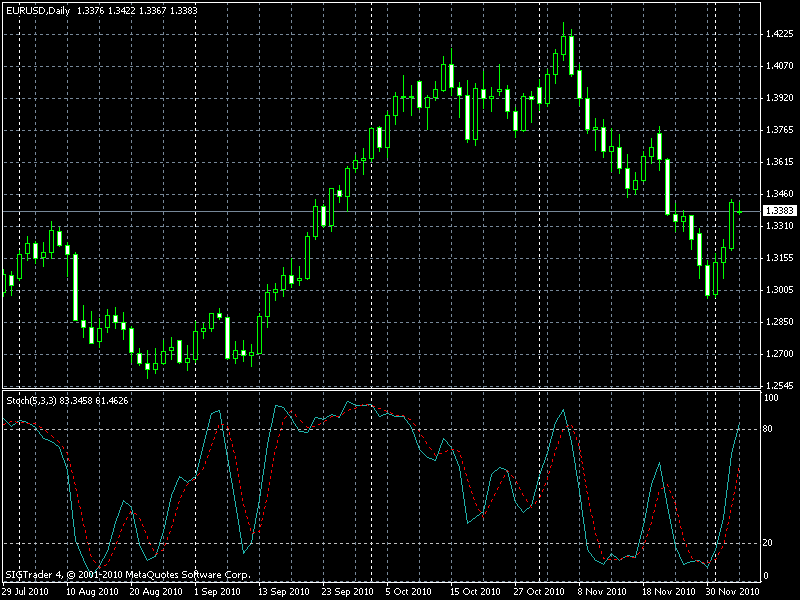Select the 1.3920 price level label

point(780,98)
